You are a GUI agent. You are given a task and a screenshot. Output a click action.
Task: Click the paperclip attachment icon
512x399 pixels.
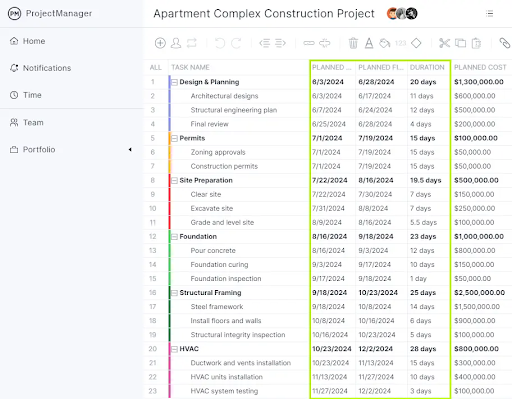point(505,43)
